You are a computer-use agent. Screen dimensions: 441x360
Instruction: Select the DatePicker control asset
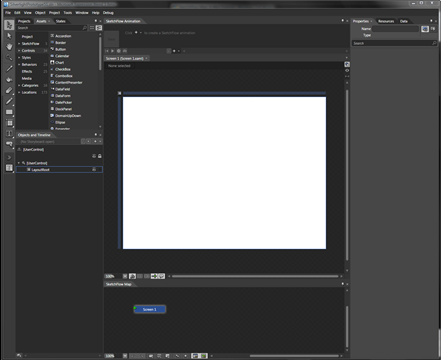[63, 102]
